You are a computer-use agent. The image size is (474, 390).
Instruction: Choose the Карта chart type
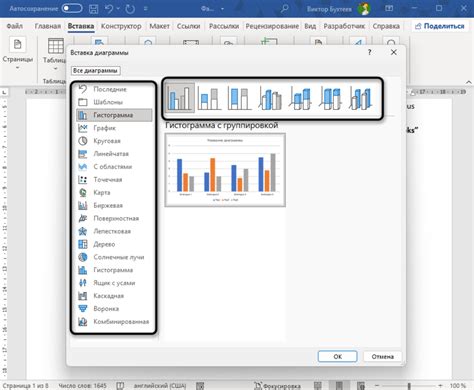pyautogui.click(x=114, y=193)
